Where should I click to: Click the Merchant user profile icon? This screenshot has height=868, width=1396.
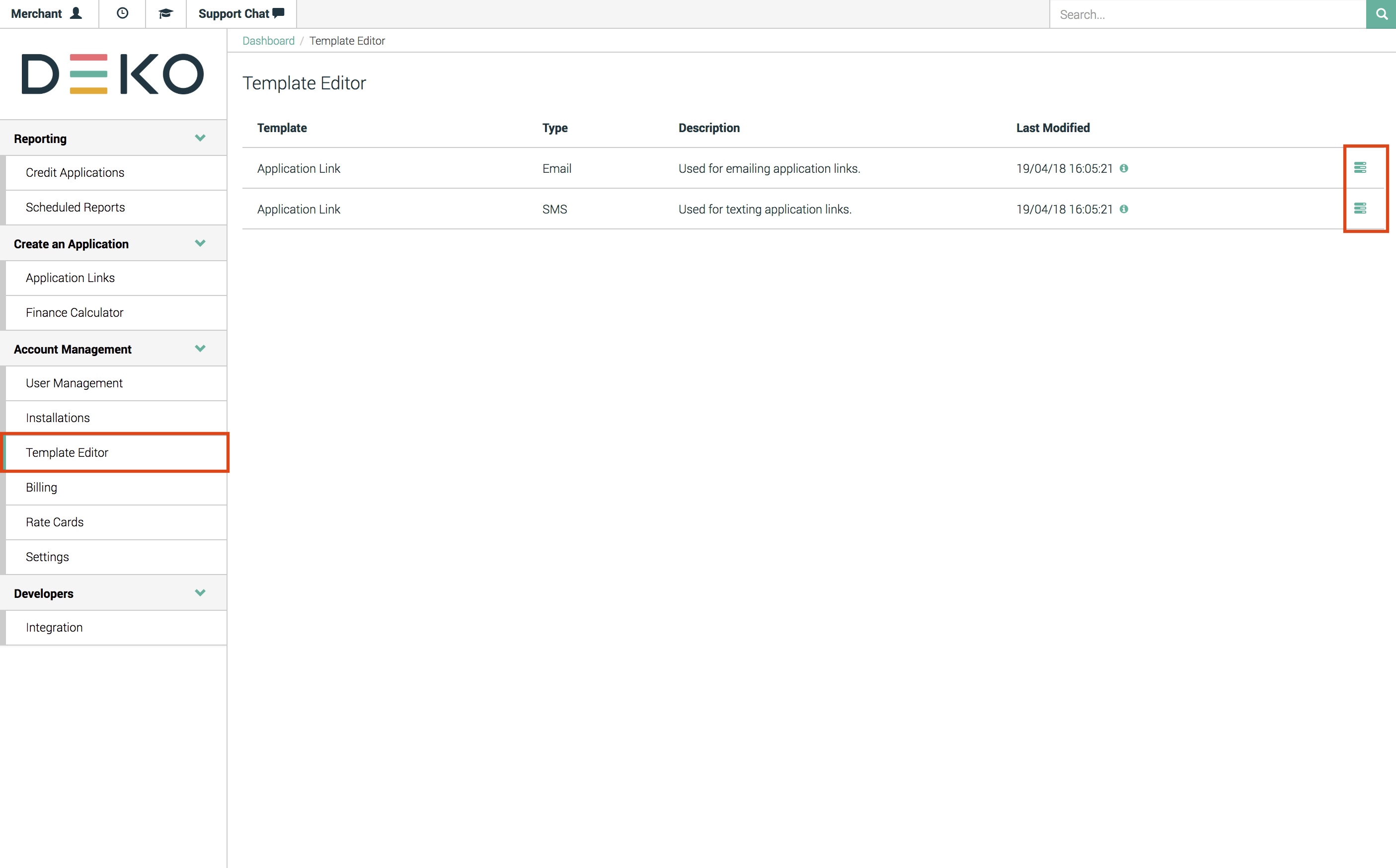tap(76, 13)
